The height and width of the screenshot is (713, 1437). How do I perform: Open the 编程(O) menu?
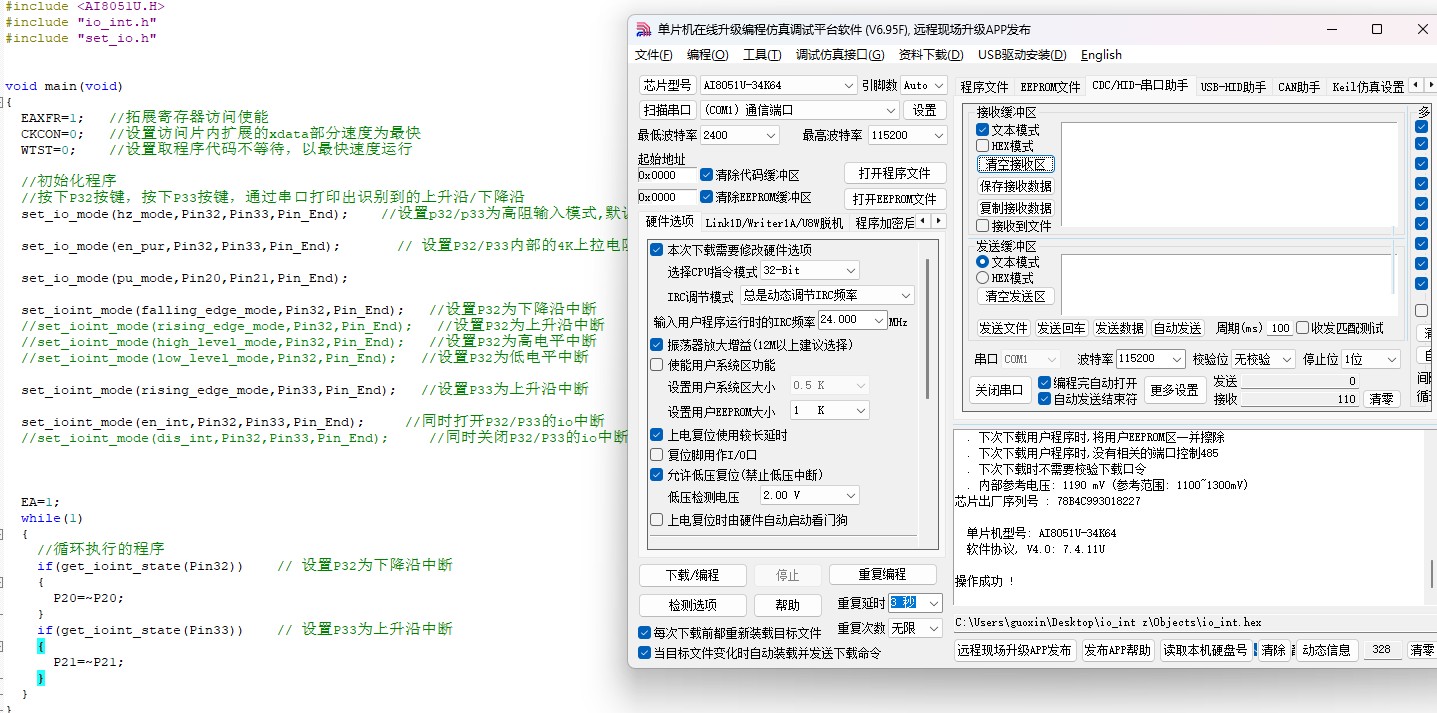click(707, 55)
